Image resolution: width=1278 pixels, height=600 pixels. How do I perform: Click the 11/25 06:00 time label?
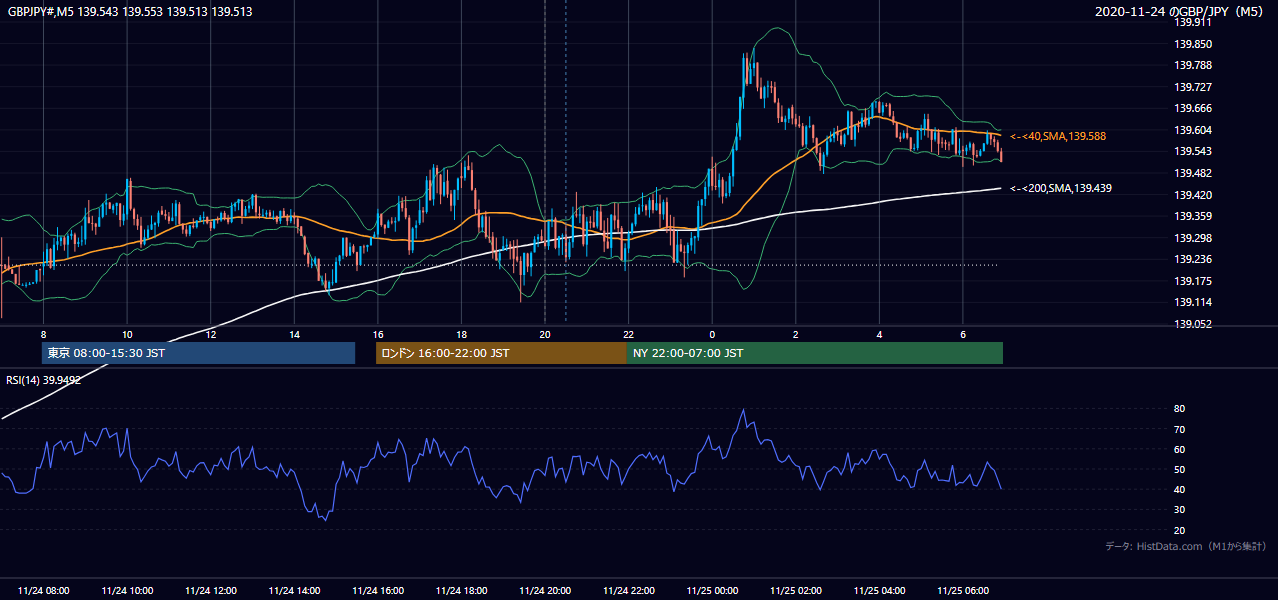[x=962, y=591]
